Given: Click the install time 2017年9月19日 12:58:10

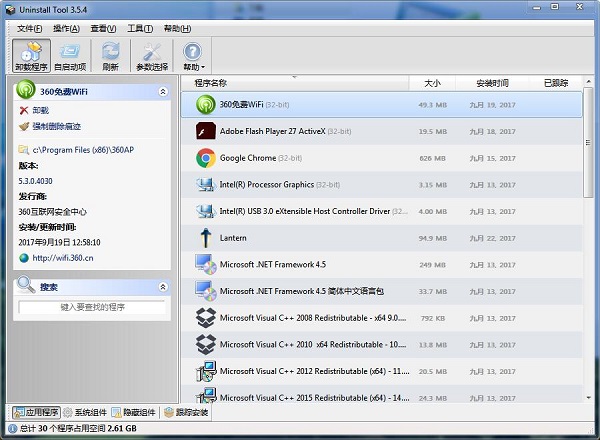Looking at the screenshot, I should (59, 242).
